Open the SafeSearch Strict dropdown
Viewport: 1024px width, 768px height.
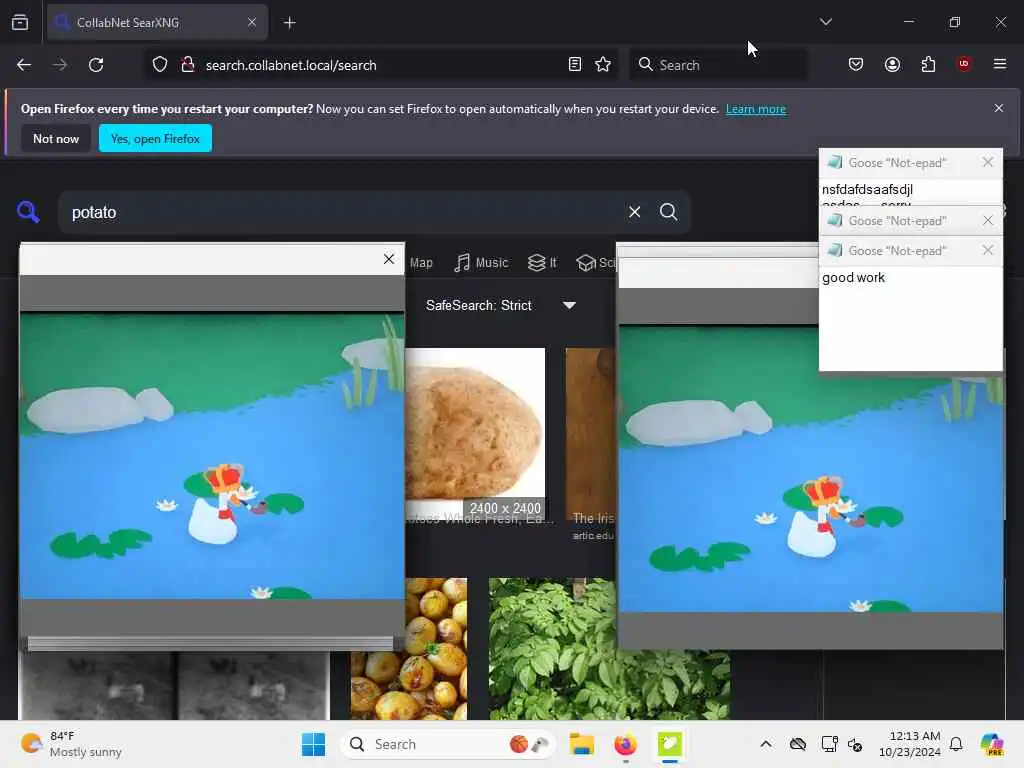(x=501, y=306)
